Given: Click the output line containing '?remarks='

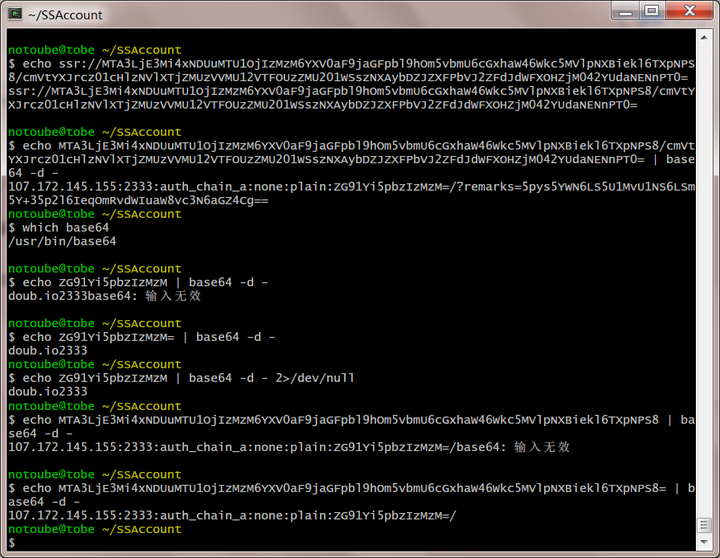Looking at the screenshot, I should (x=351, y=187).
